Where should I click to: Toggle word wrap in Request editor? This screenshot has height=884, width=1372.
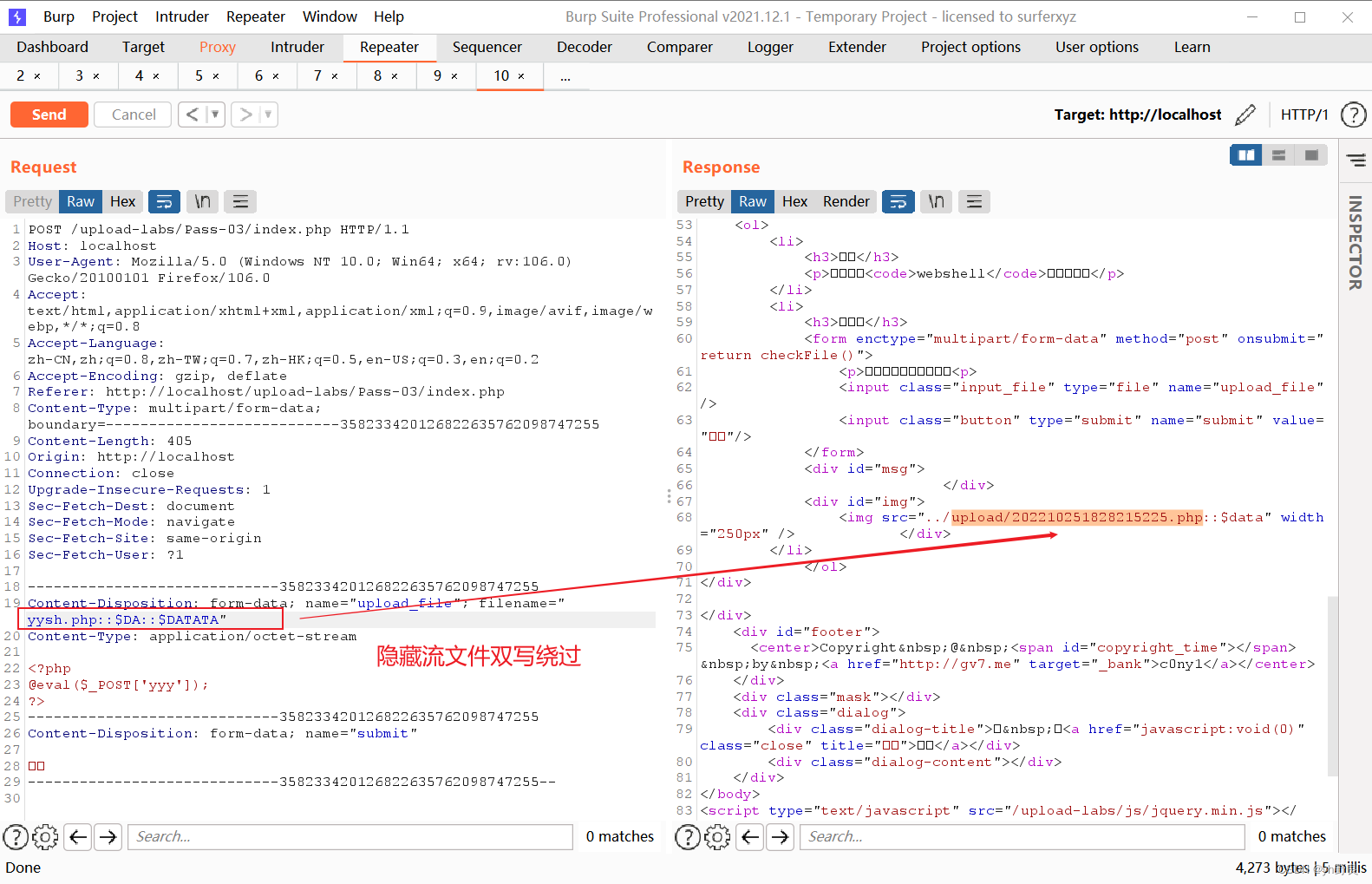pyautogui.click(x=164, y=201)
